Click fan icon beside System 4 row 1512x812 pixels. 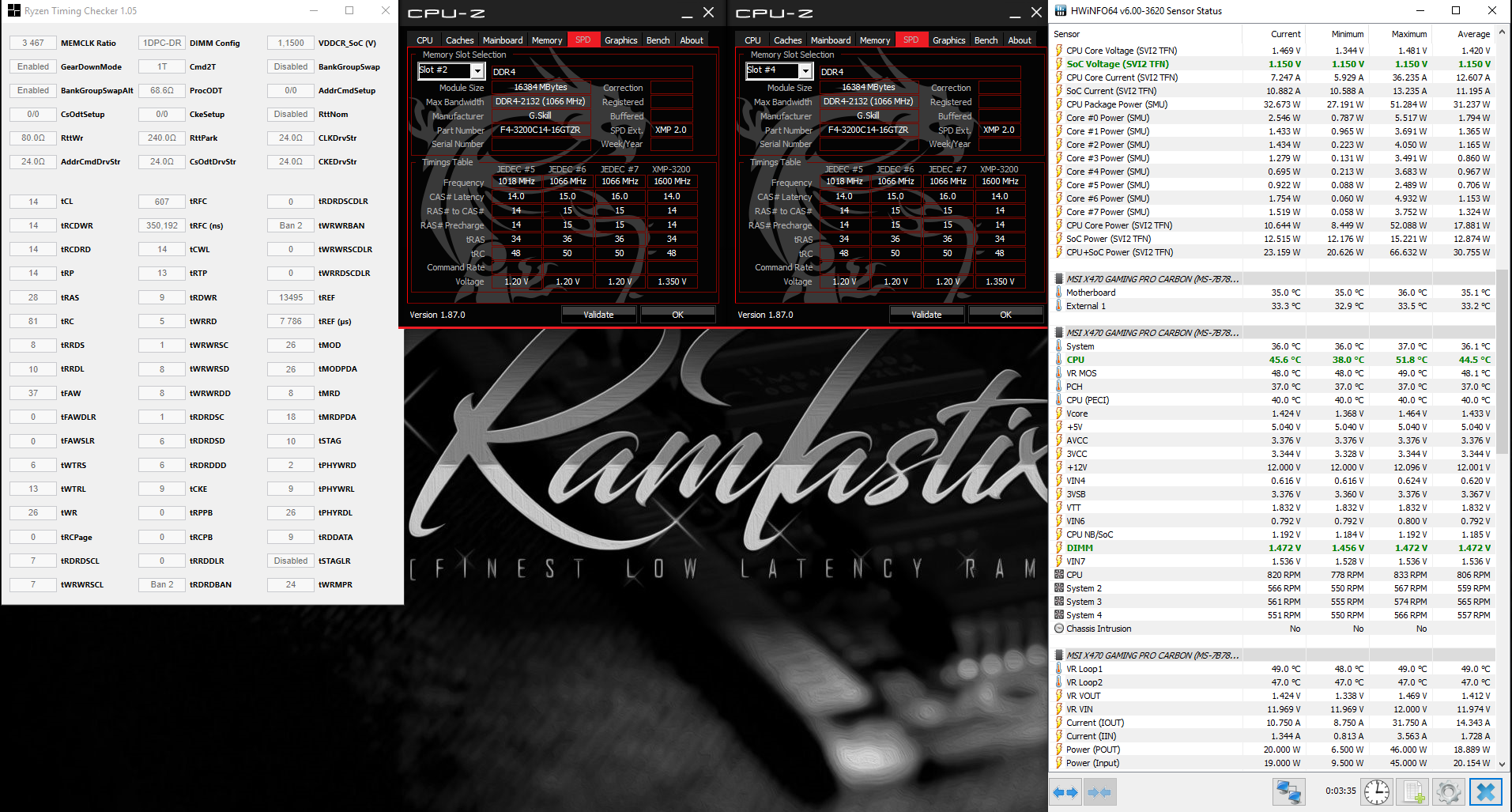point(1059,615)
